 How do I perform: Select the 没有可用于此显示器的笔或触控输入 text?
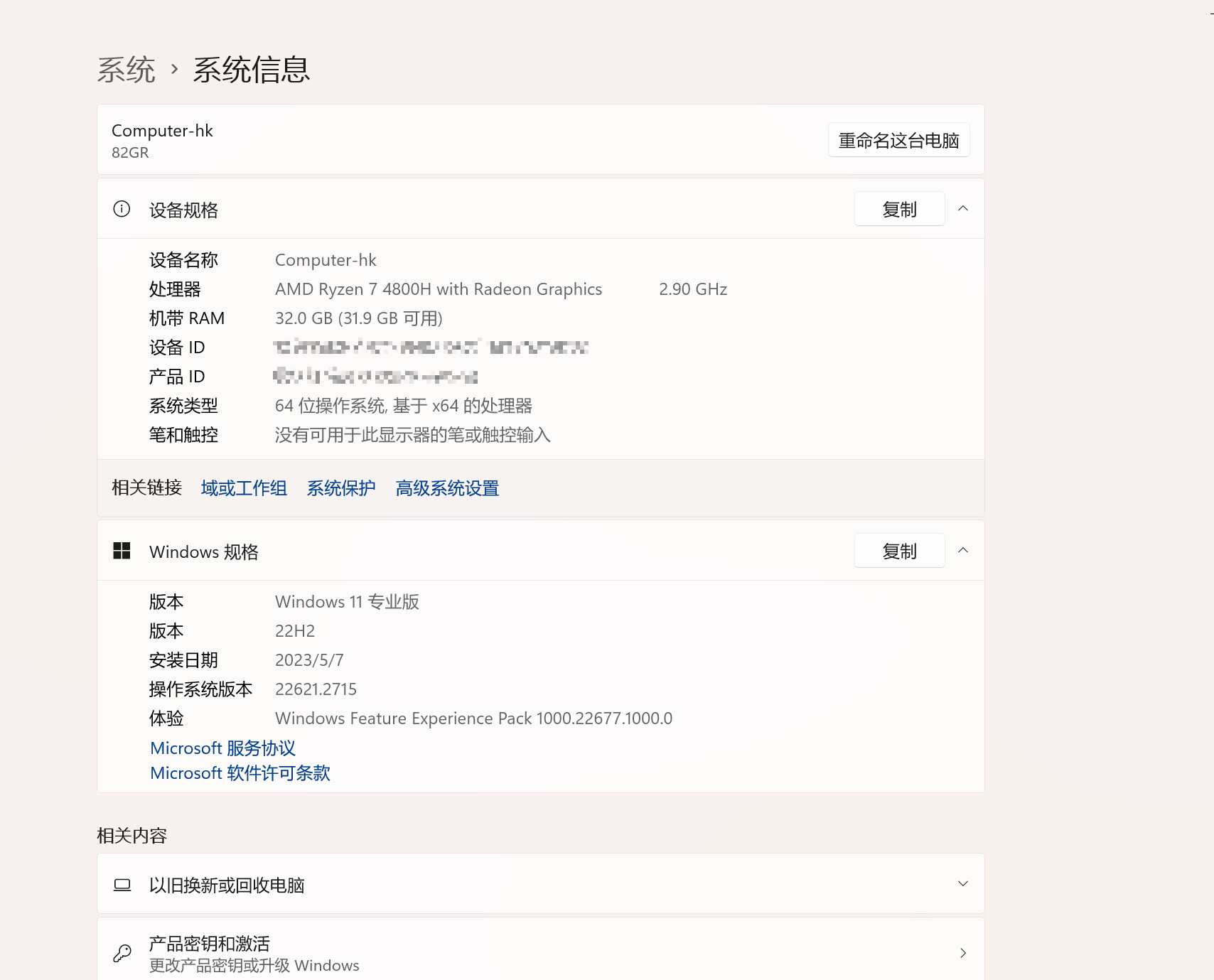pos(413,435)
